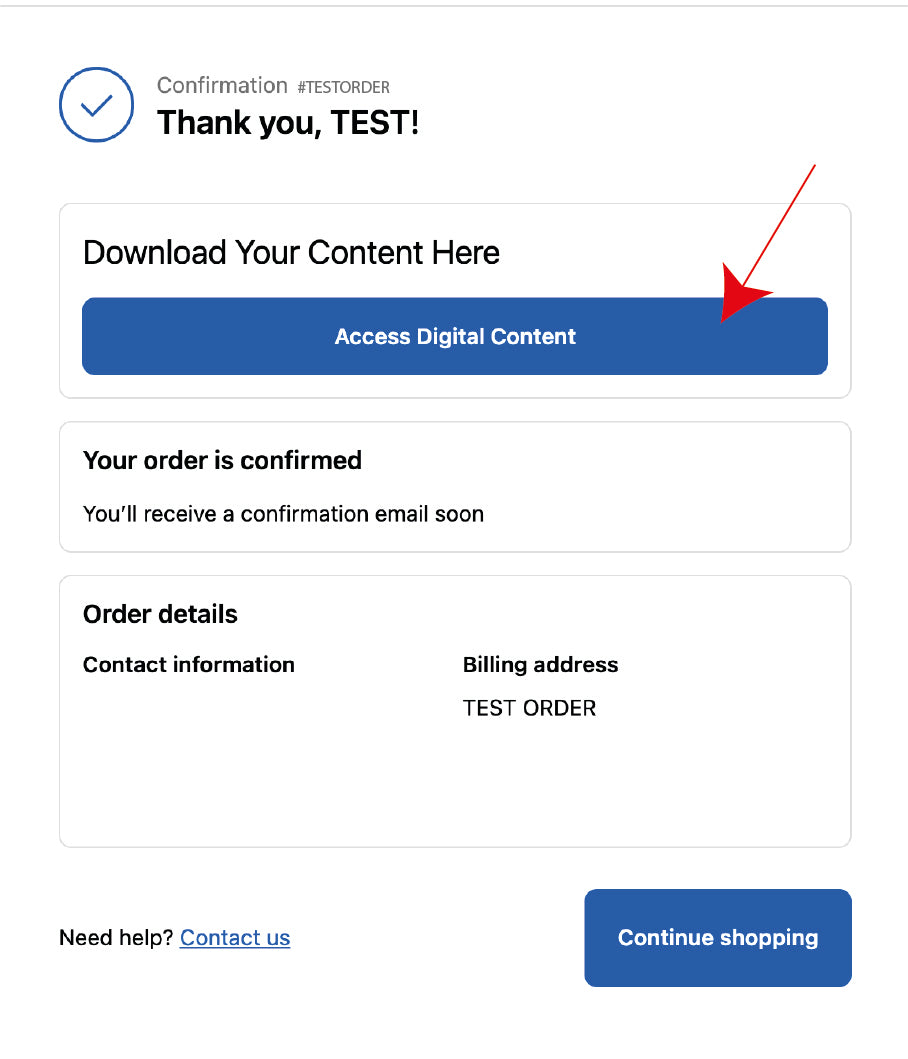
Task: Select the "Thank you, TEST!" heading
Action: [x=288, y=123]
